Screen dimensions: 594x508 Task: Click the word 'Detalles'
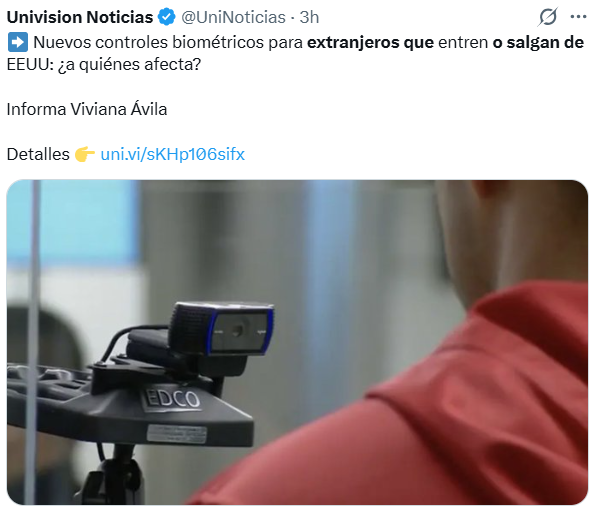(38, 155)
